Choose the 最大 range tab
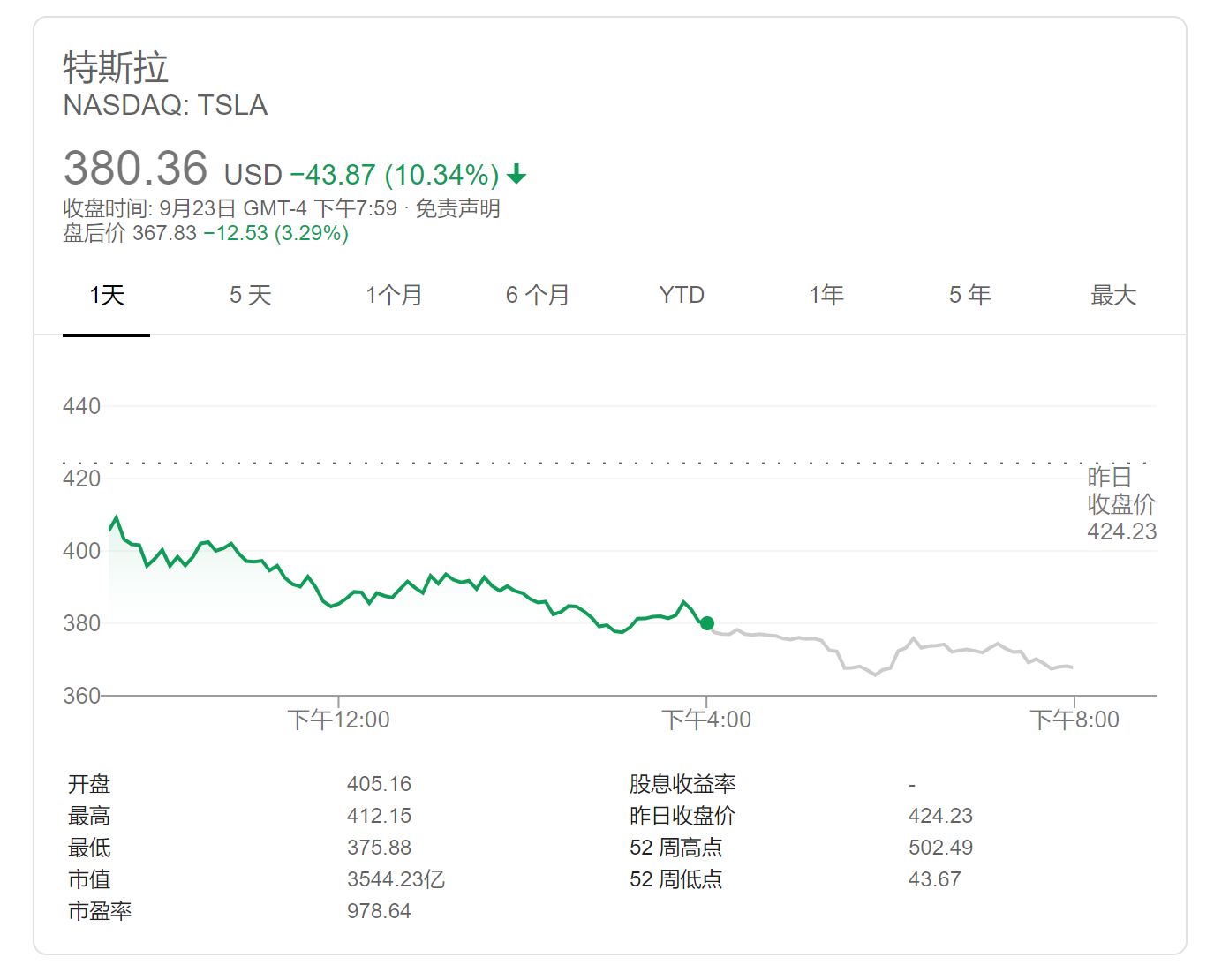Viewport: 1229px width, 980px height. coord(1113,295)
